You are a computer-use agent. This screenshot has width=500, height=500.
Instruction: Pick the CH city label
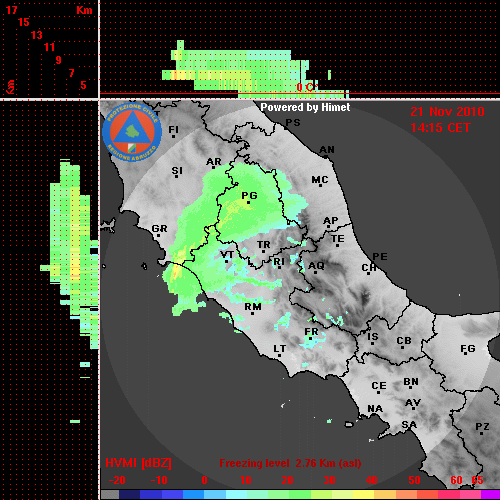(369, 268)
